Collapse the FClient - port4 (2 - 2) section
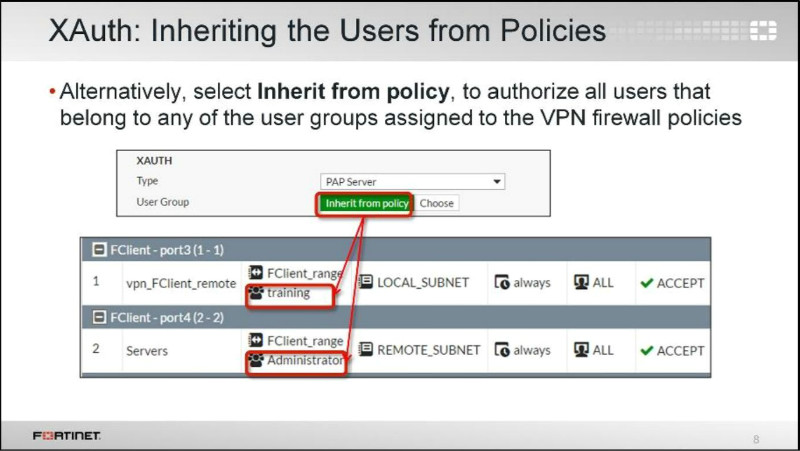The height and width of the screenshot is (451, 800). (x=99, y=317)
